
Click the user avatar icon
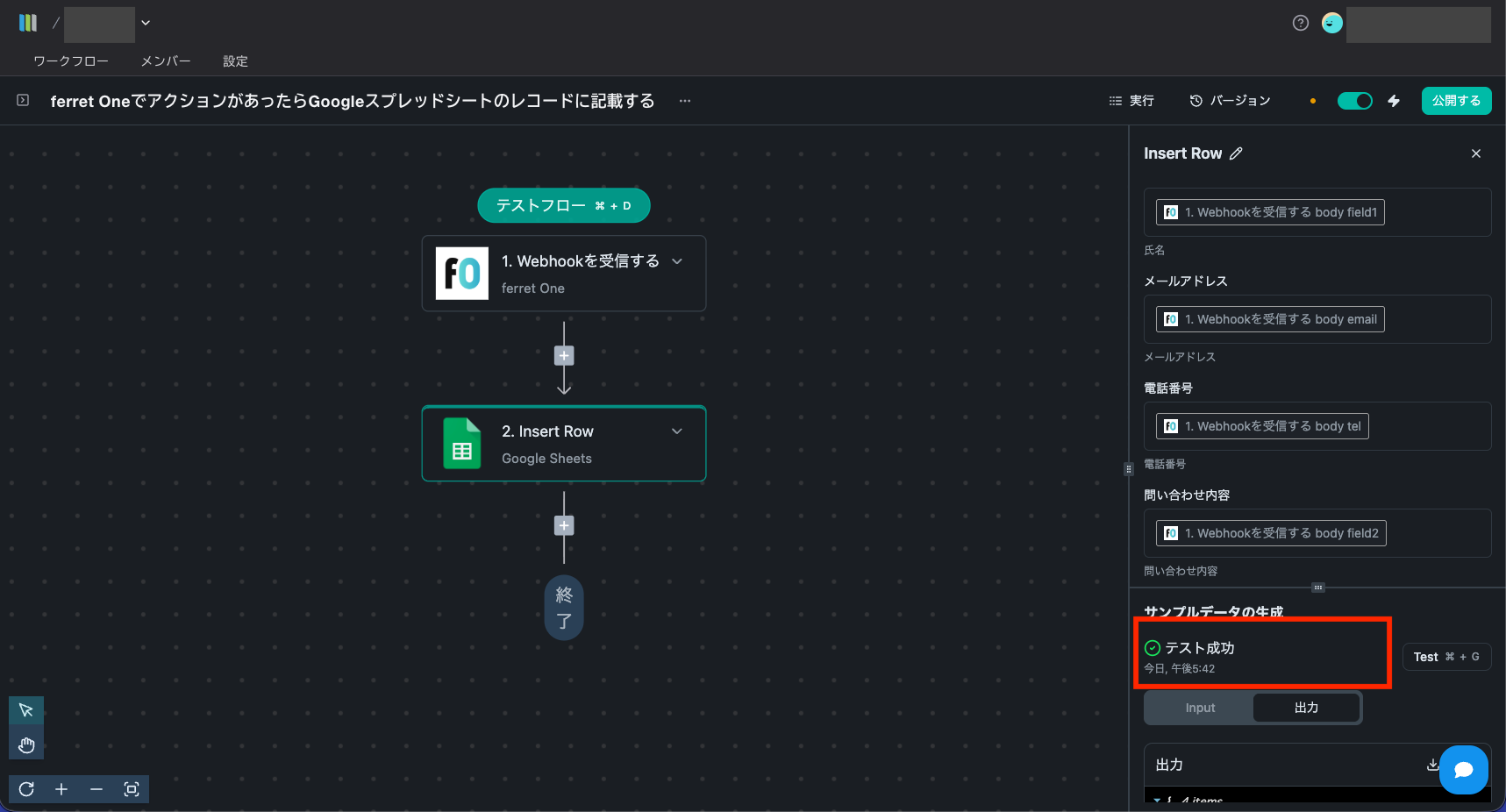1332,23
